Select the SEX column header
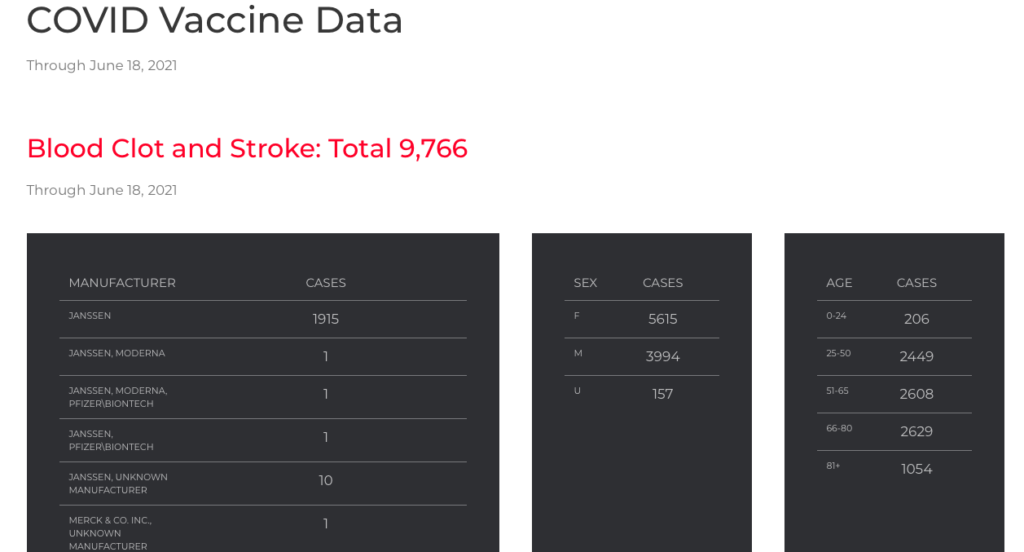The height and width of the screenshot is (552, 1024). tap(585, 283)
